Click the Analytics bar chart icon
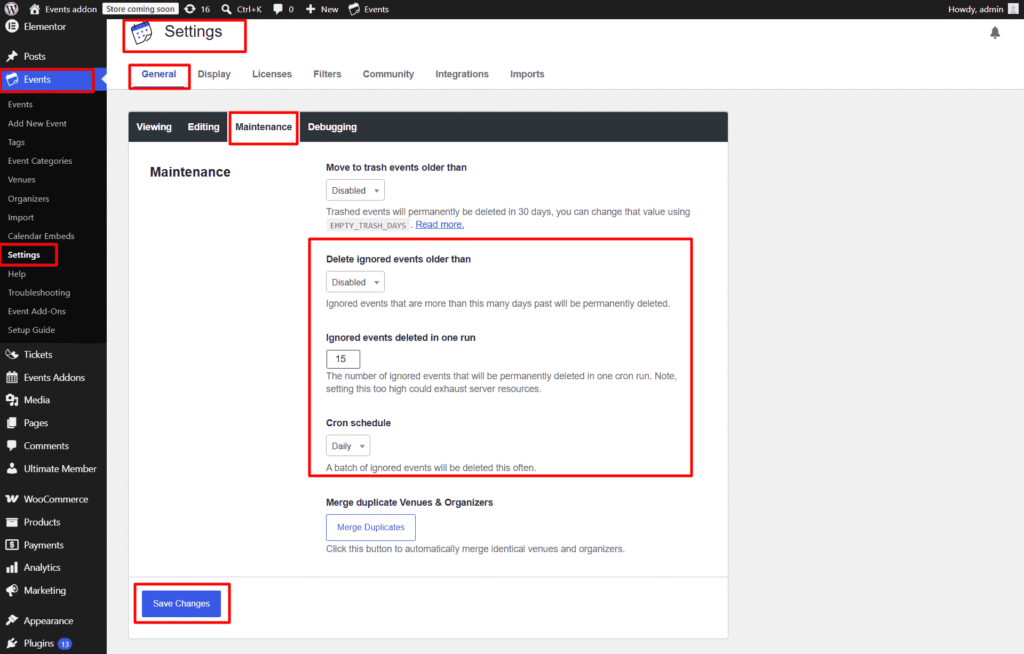 [x=12, y=568]
